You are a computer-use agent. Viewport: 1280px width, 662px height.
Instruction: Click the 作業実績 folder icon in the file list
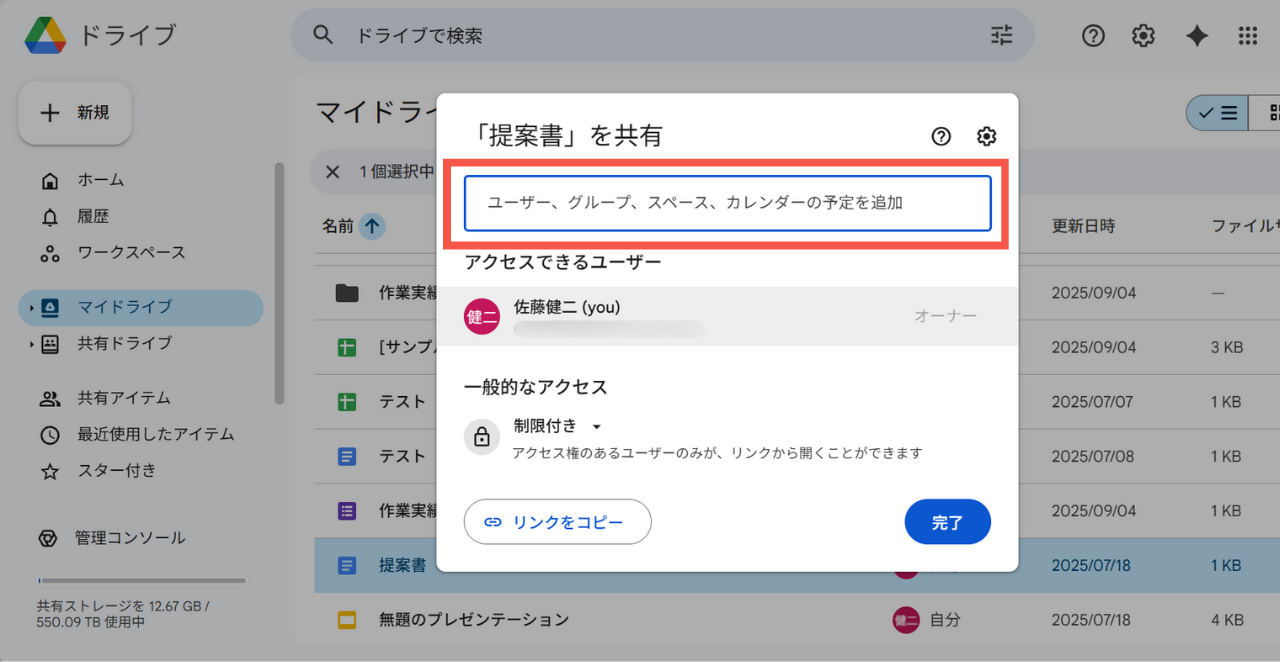point(345,292)
